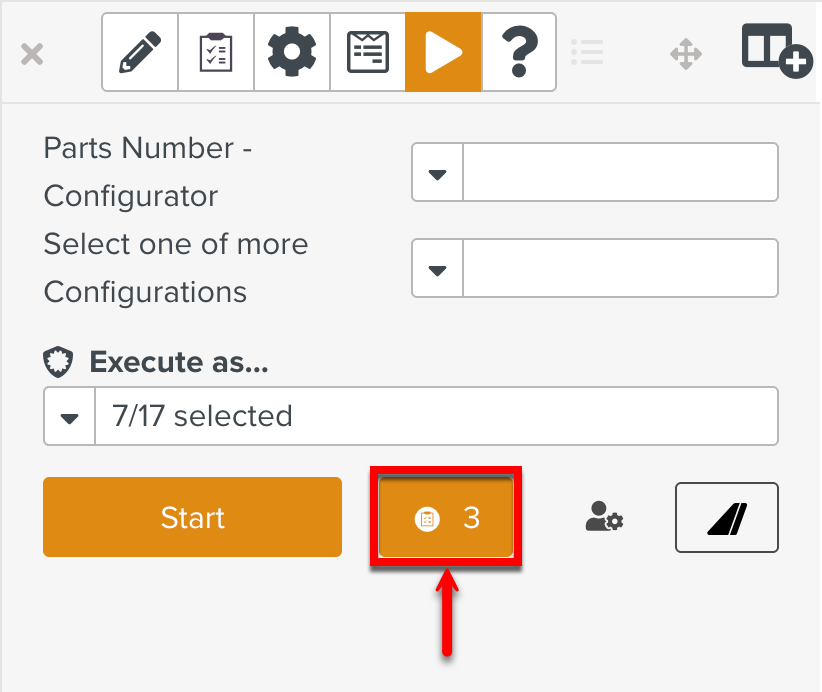Image resolution: width=822 pixels, height=692 pixels.
Task: Open the Select Configurations dropdown arrow
Action: (437, 269)
